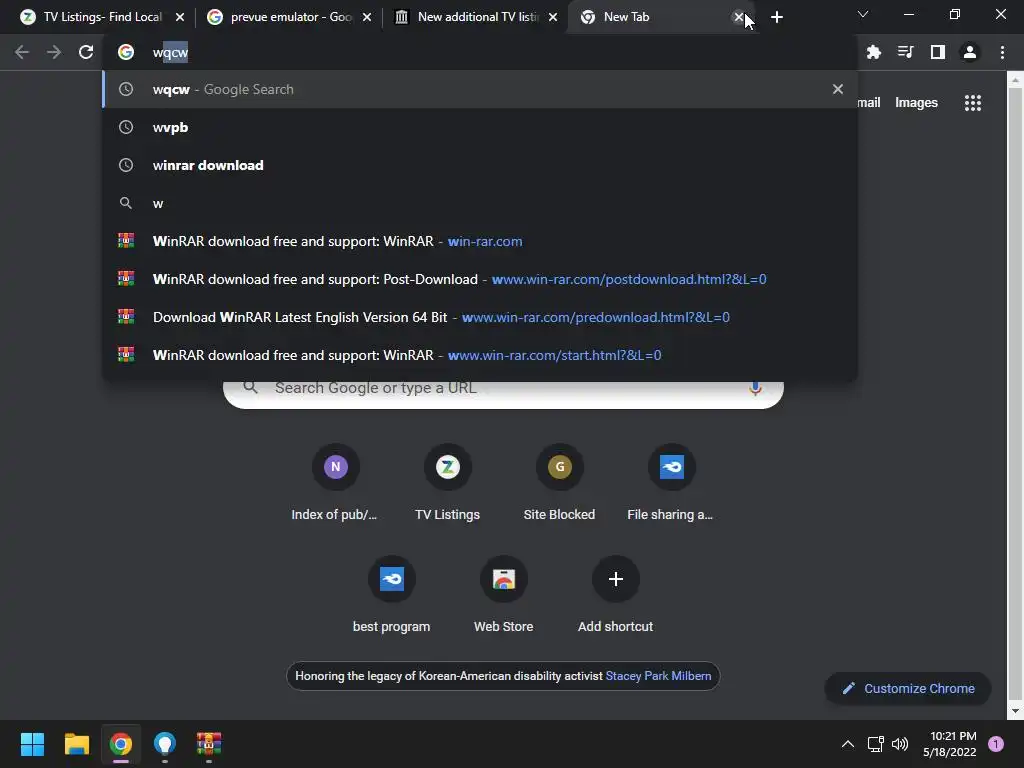Open WinRAR taskbar icon
Image resolution: width=1024 pixels, height=768 pixels.
209,744
